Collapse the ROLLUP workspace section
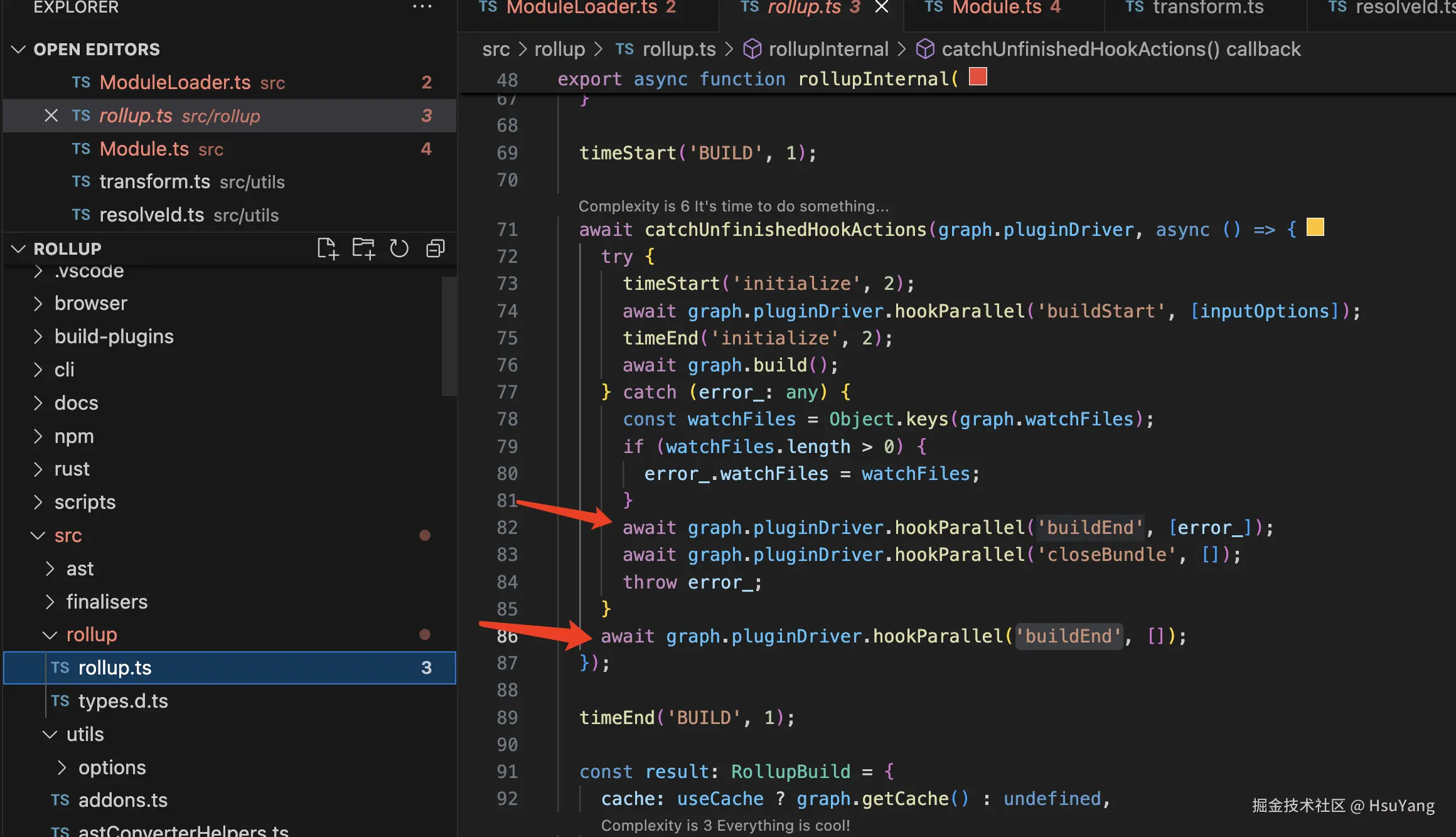Viewport: 1456px width, 837px height. click(19, 248)
